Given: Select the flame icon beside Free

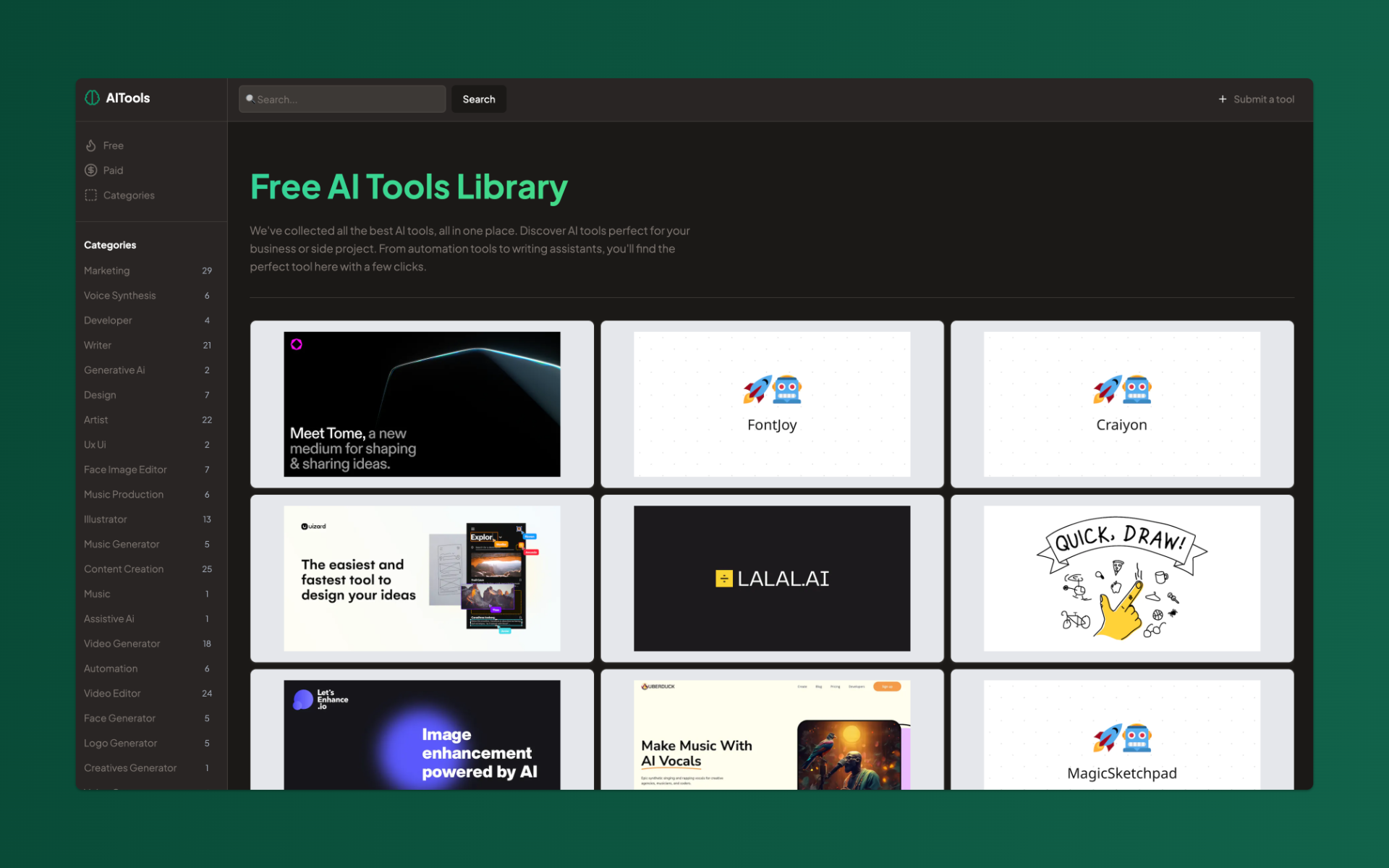Looking at the screenshot, I should point(92,145).
